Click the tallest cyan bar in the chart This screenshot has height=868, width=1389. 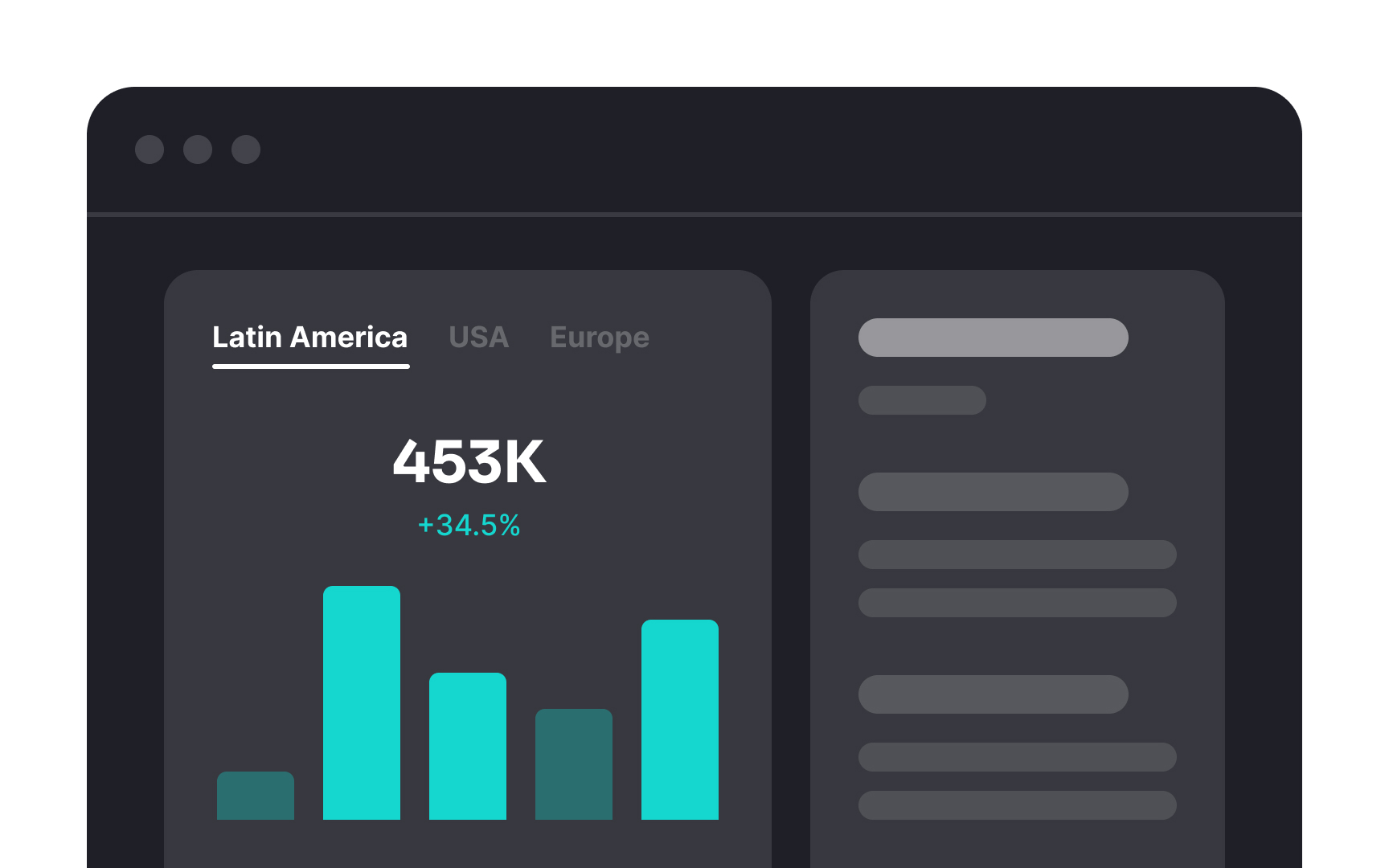coord(362,703)
